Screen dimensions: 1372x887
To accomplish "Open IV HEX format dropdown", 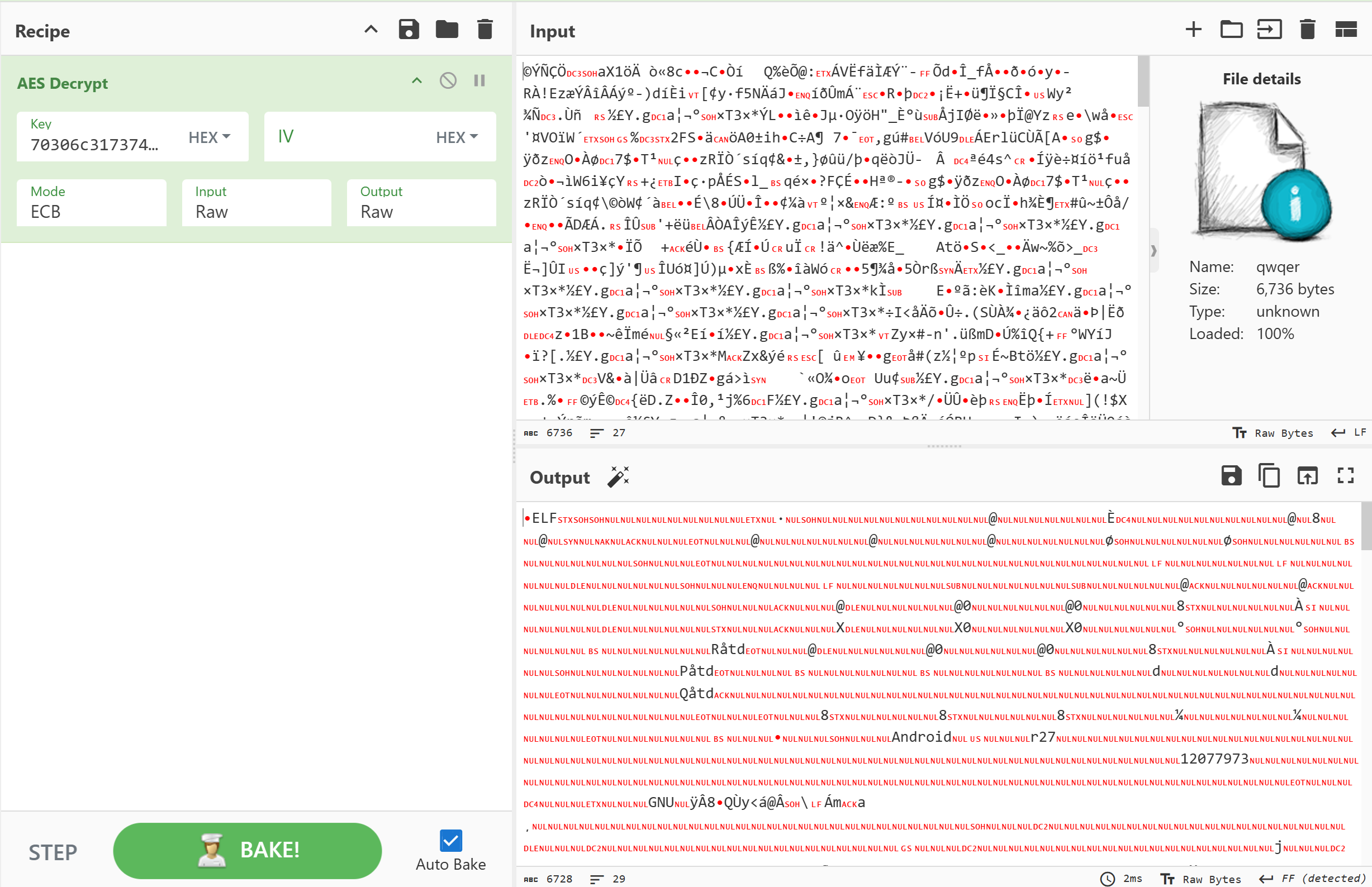I will (x=457, y=137).
